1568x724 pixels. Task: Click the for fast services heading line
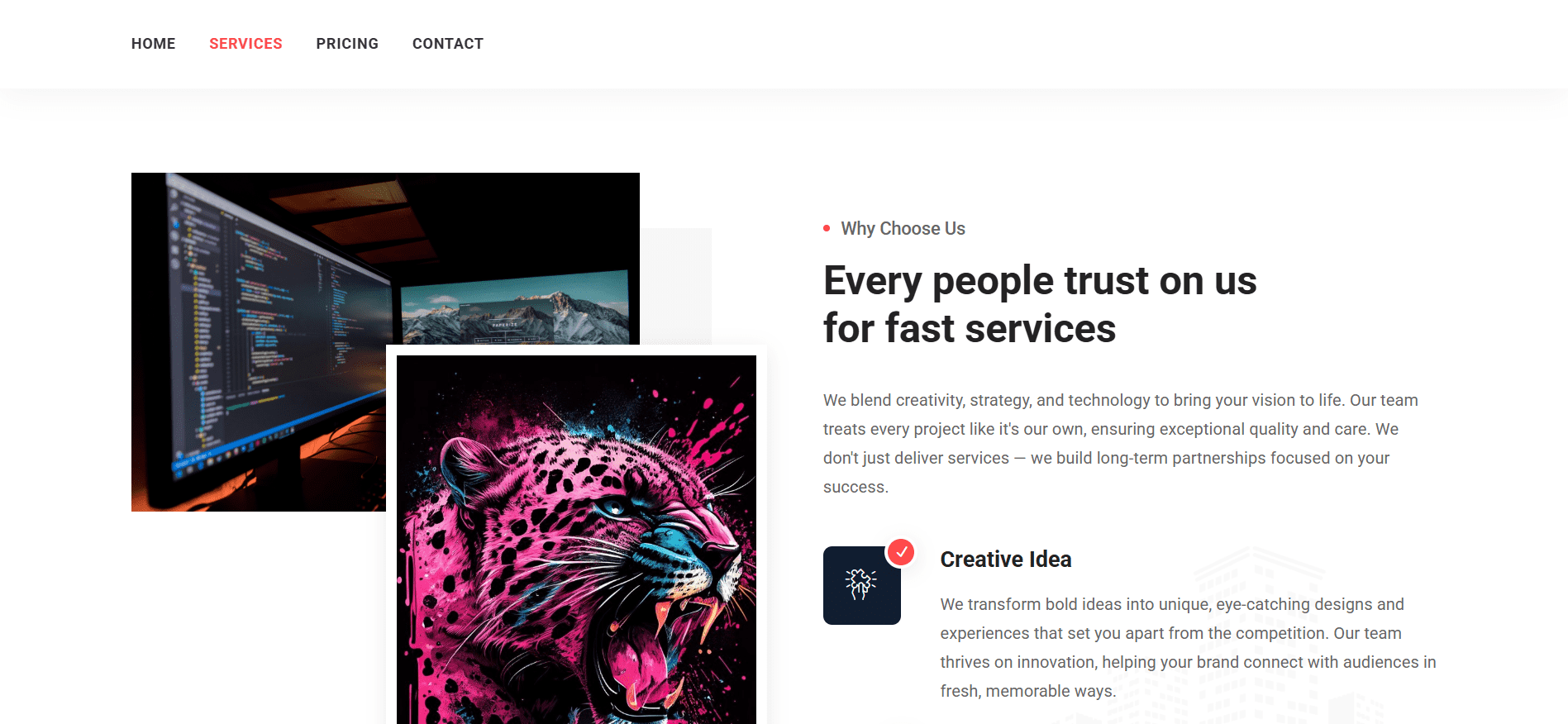click(x=970, y=329)
